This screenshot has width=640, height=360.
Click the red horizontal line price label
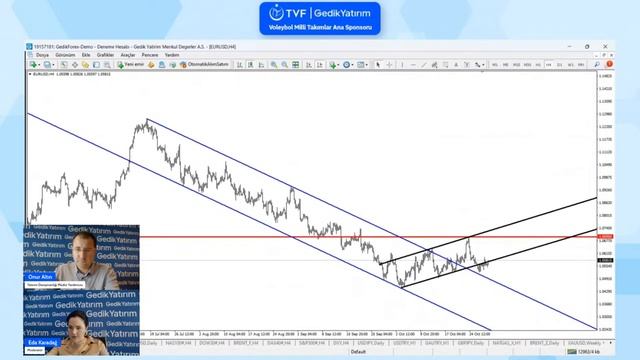(x=605, y=237)
